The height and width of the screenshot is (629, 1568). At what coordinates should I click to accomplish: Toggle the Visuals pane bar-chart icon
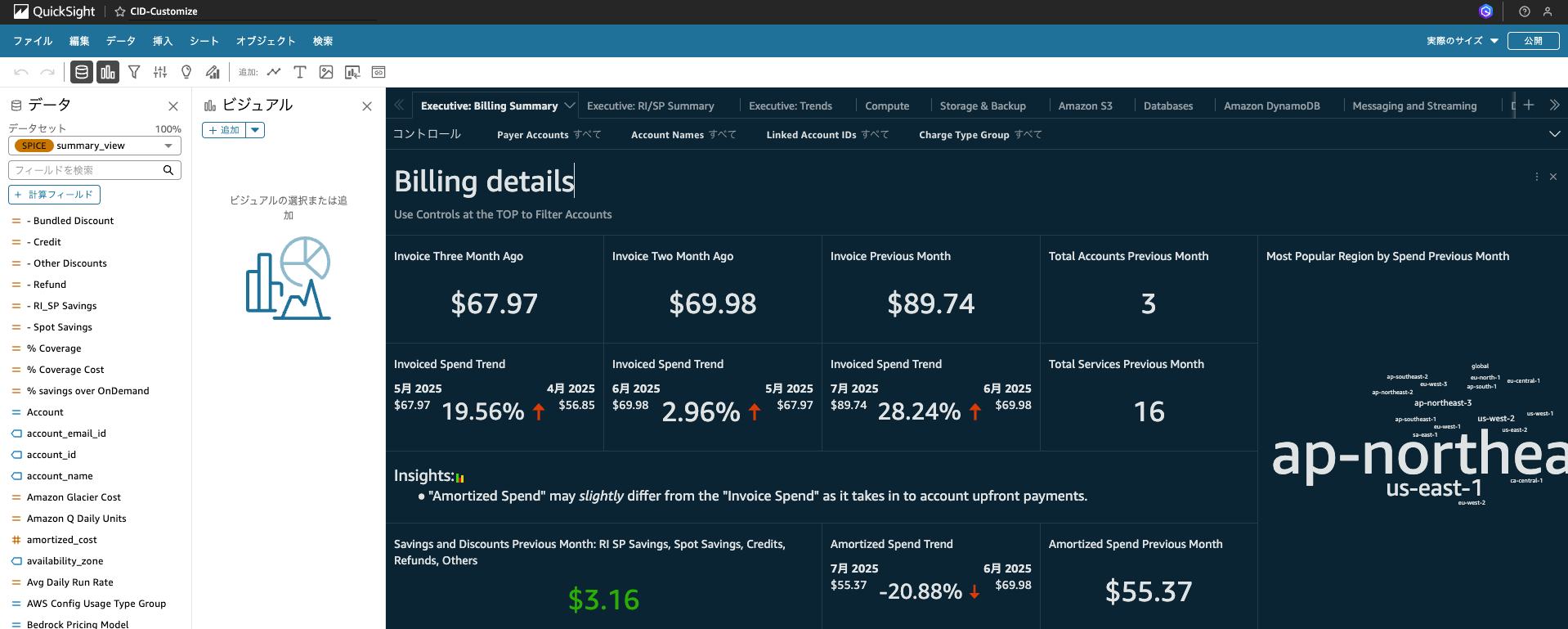(108, 72)
